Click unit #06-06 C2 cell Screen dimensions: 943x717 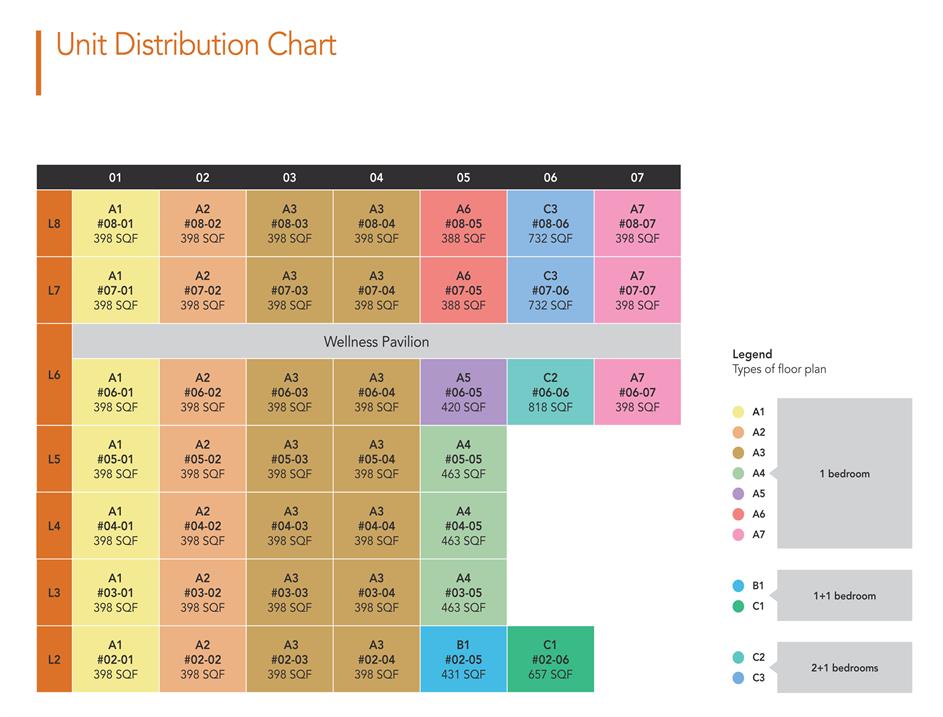point(550,392)
